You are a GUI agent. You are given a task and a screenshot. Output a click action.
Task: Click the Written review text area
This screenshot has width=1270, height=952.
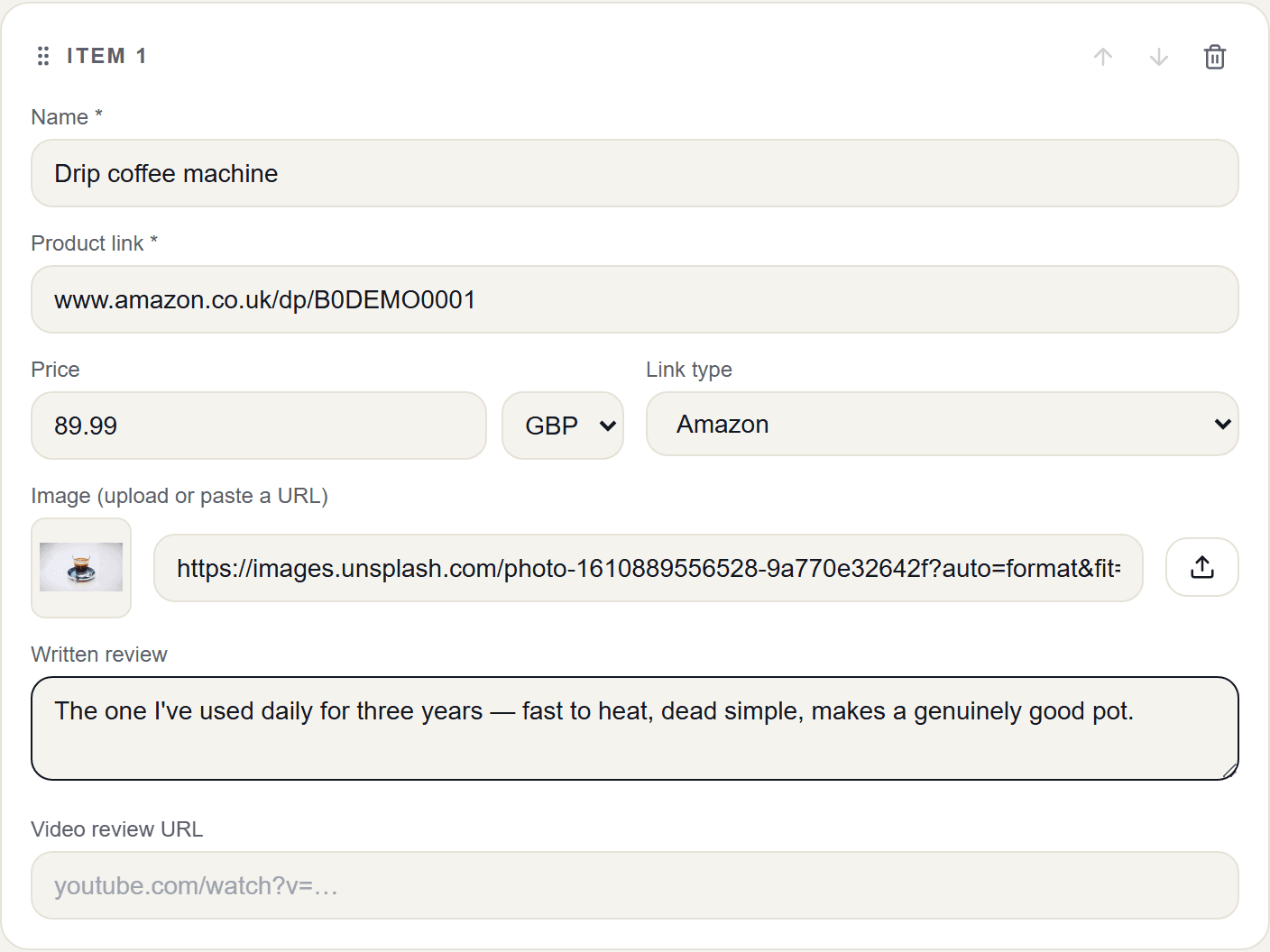[635, 728]
